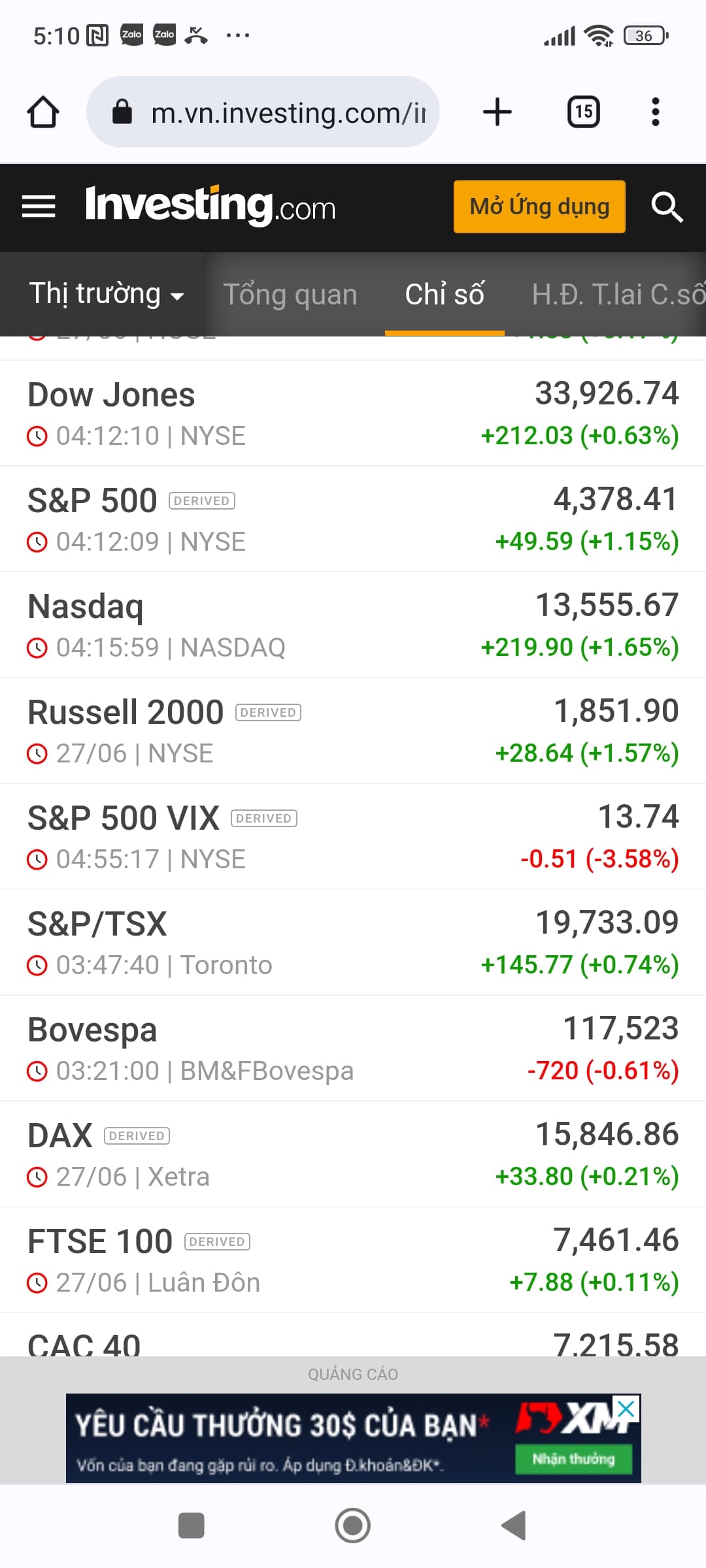Tap the Mở Ứng dụng button
The height and width of the screenshot is (1568, 706).
click(x=539, y=207)
